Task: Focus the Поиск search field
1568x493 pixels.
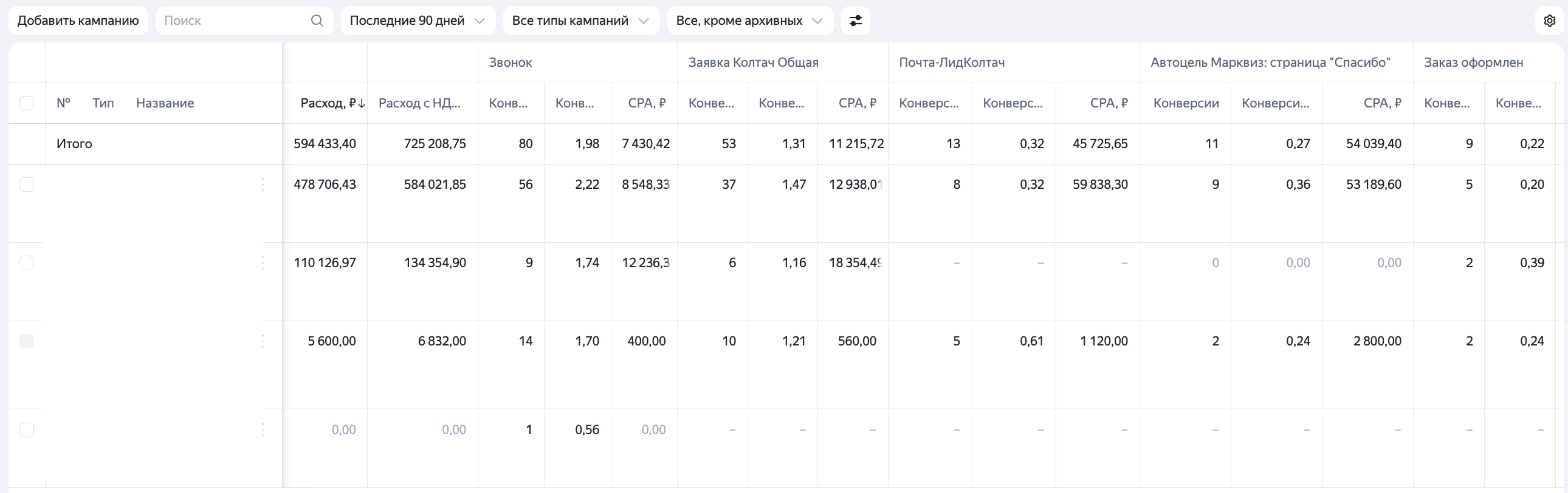Action: (244, 21)
